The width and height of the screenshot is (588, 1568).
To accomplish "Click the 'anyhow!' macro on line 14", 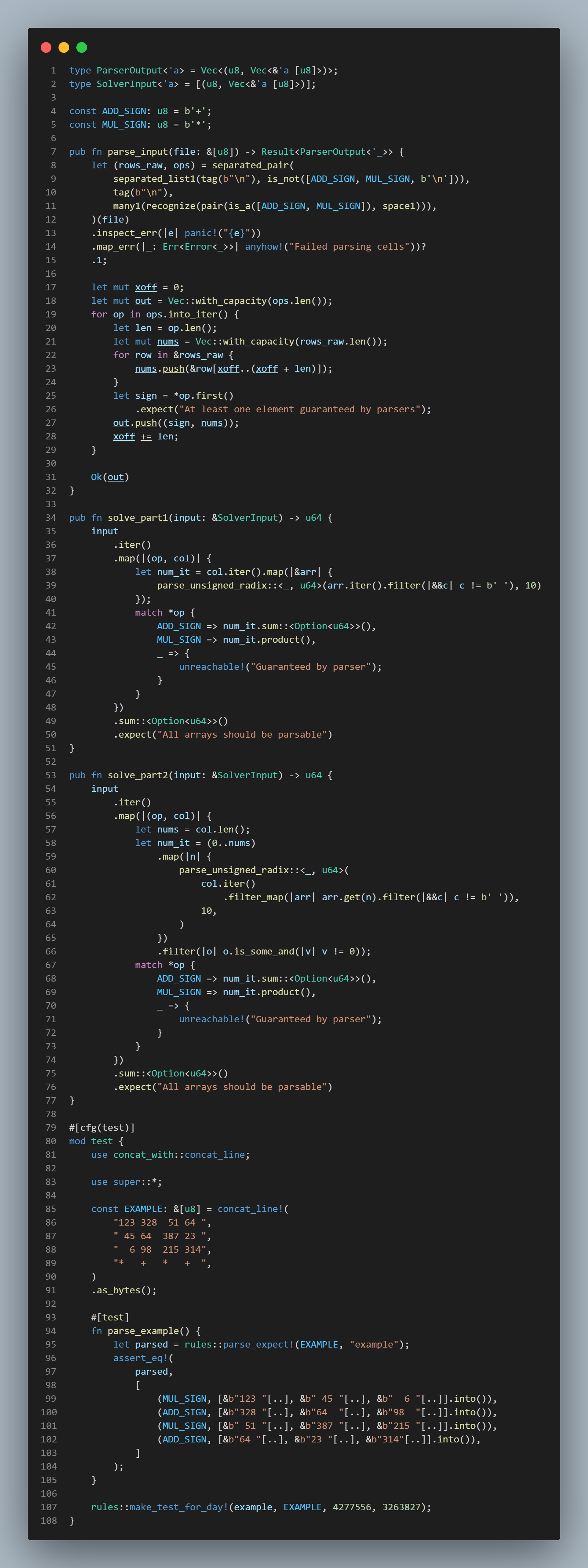I will click(x=264, y=246).
